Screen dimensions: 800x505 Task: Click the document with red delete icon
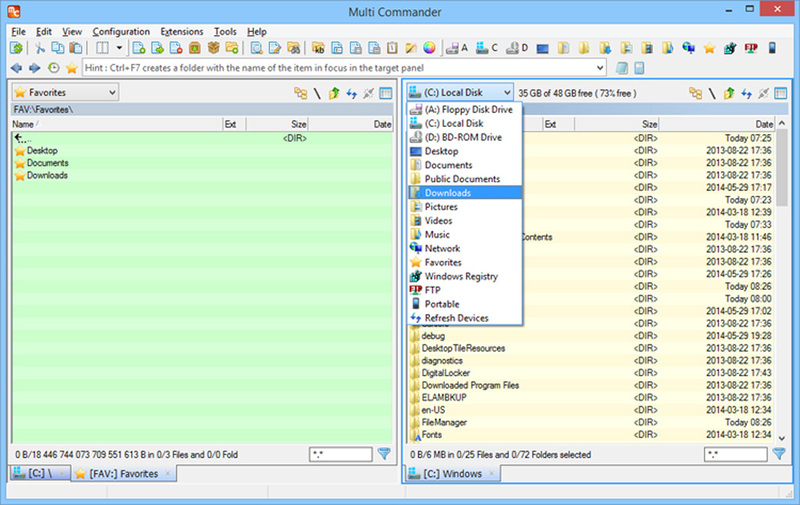pos(176,48)
